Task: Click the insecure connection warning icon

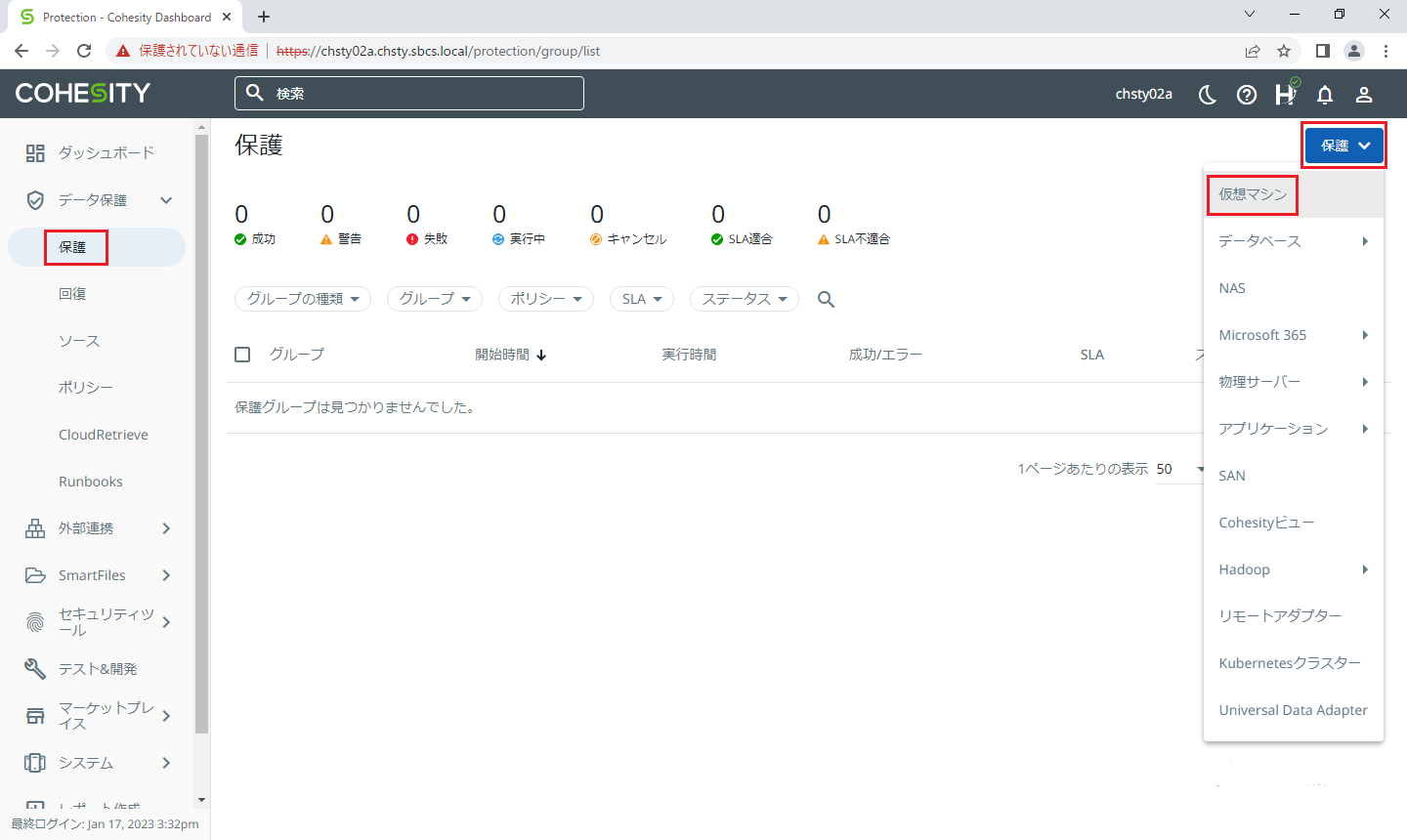Action: pyautogui.click(x=123, y=51)
